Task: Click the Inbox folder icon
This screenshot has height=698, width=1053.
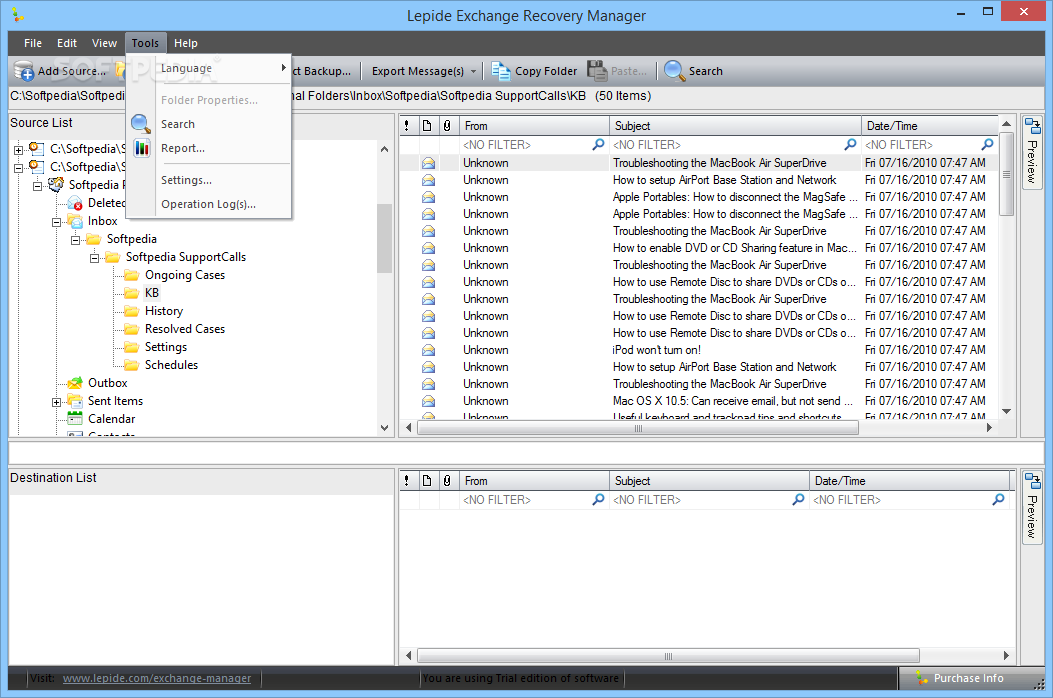Action: pyautogui.click(x=75, y=221)
